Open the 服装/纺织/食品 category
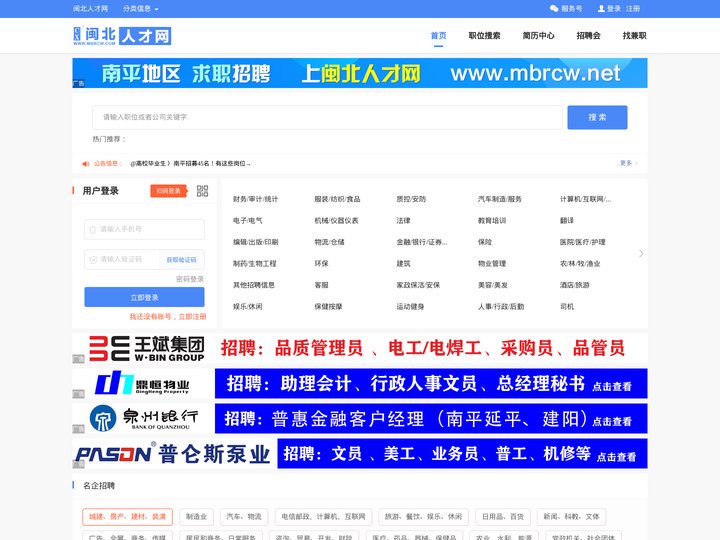This screenshot has width=720, height=540. [x=337, y=199]
